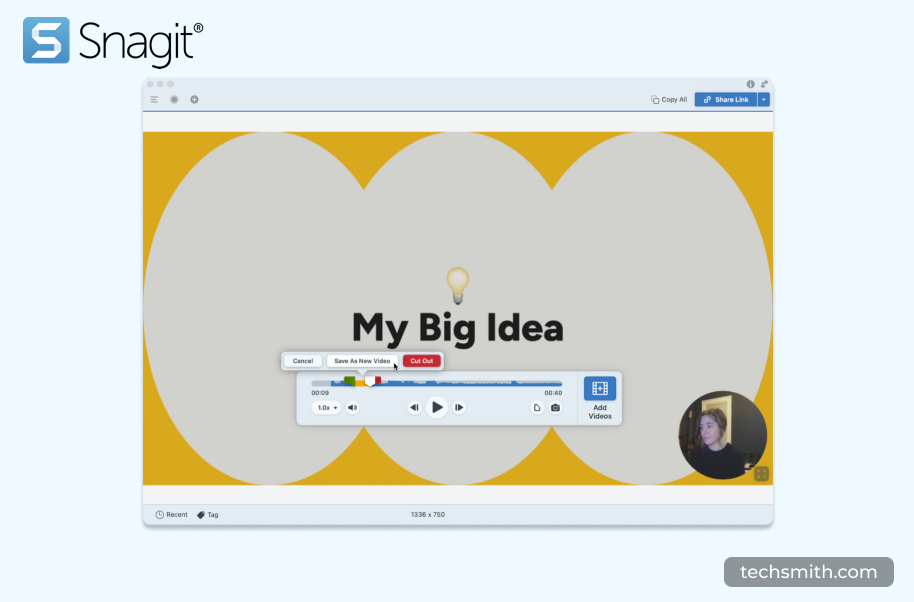Open the 1.0x playback speed dropdown
The image size is (914, 602).
pos(325,407)
